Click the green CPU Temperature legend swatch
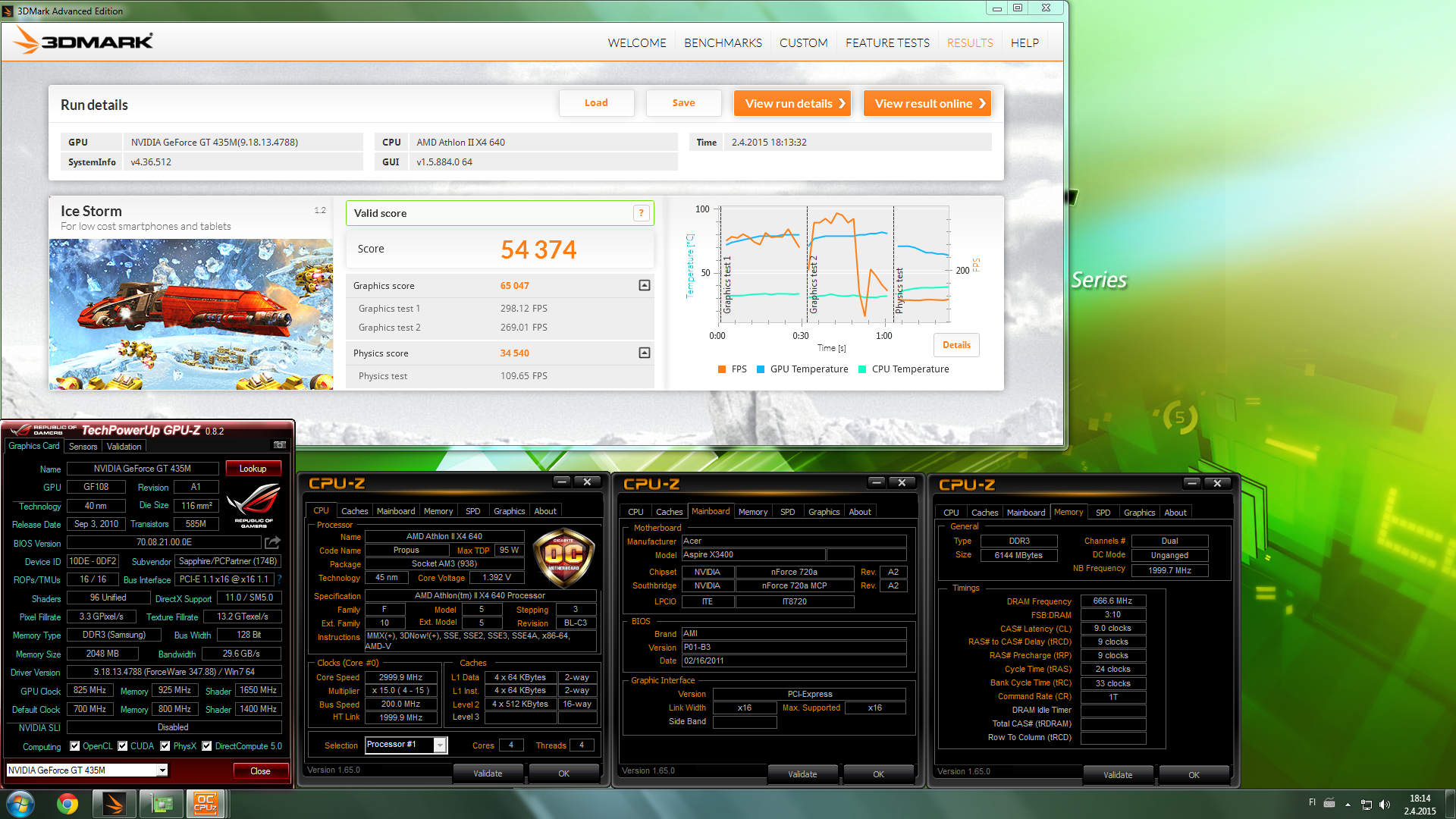The height and width of the screenshot is (819, 1456). [862, 369]
